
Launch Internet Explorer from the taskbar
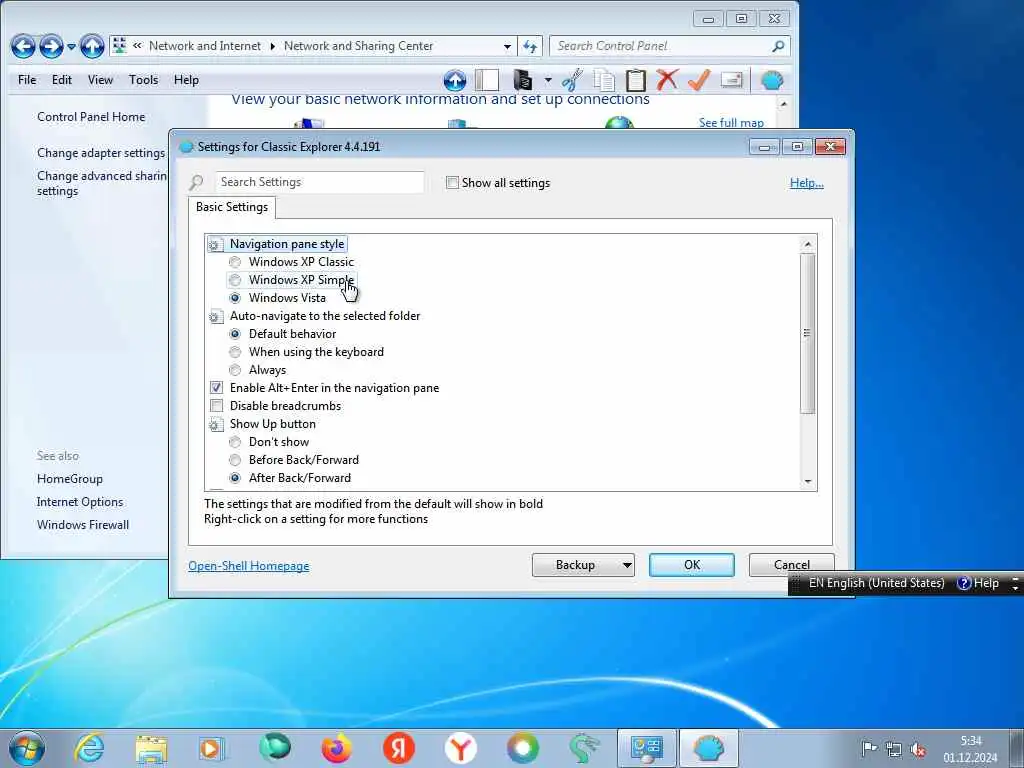89,748
